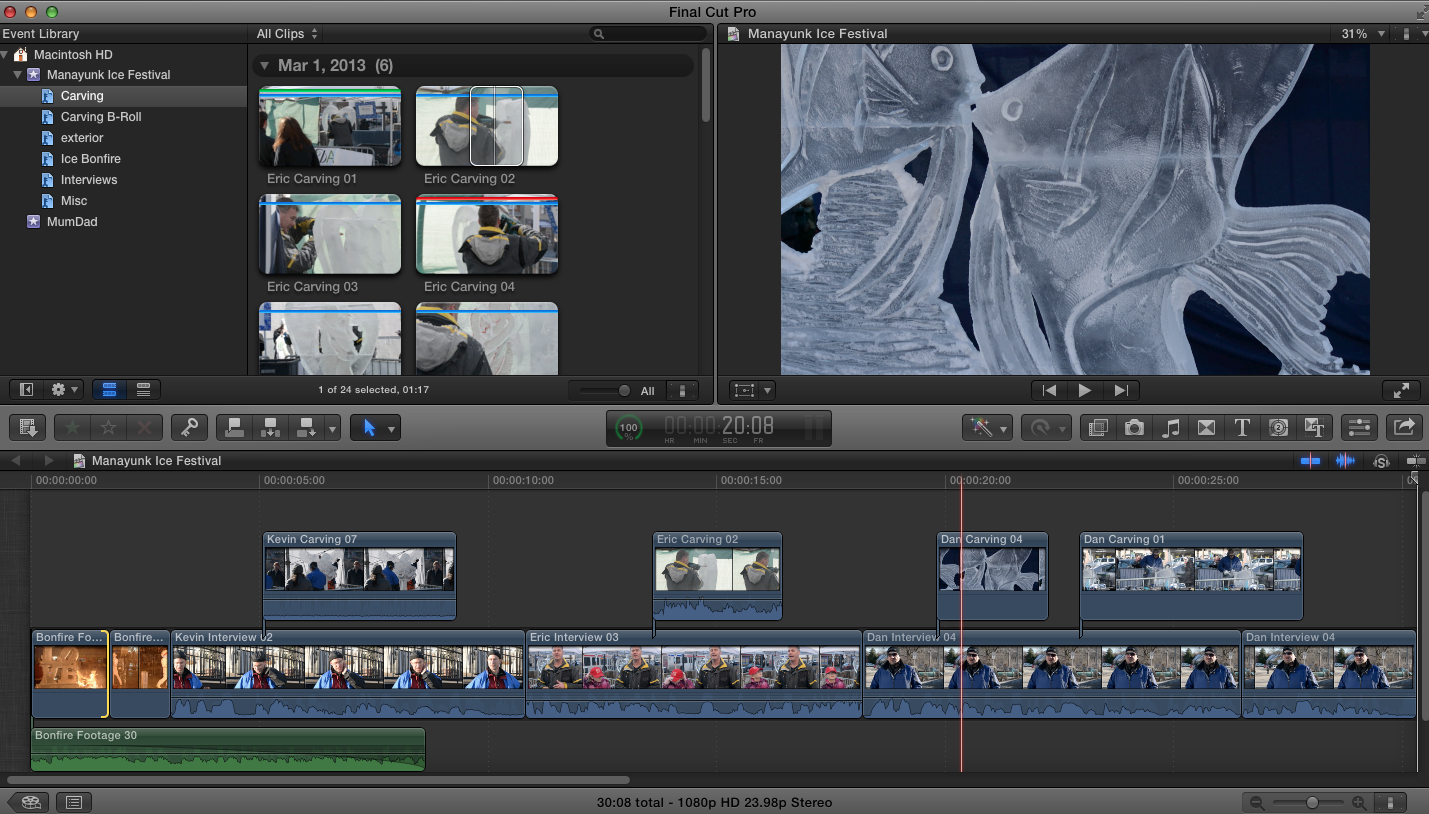
Task: Collapse the Macintosh HD disclosure triangle
Action: (5, 54)
